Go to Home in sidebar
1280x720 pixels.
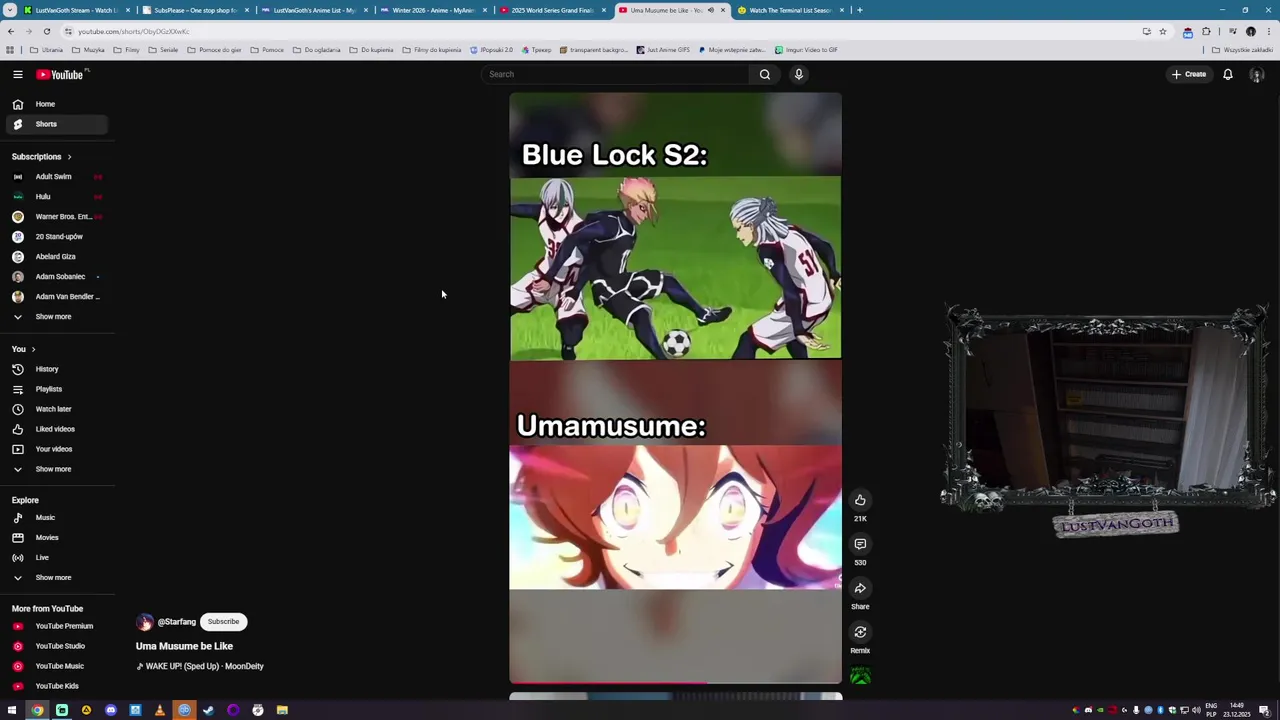click(x=55, y=104)
